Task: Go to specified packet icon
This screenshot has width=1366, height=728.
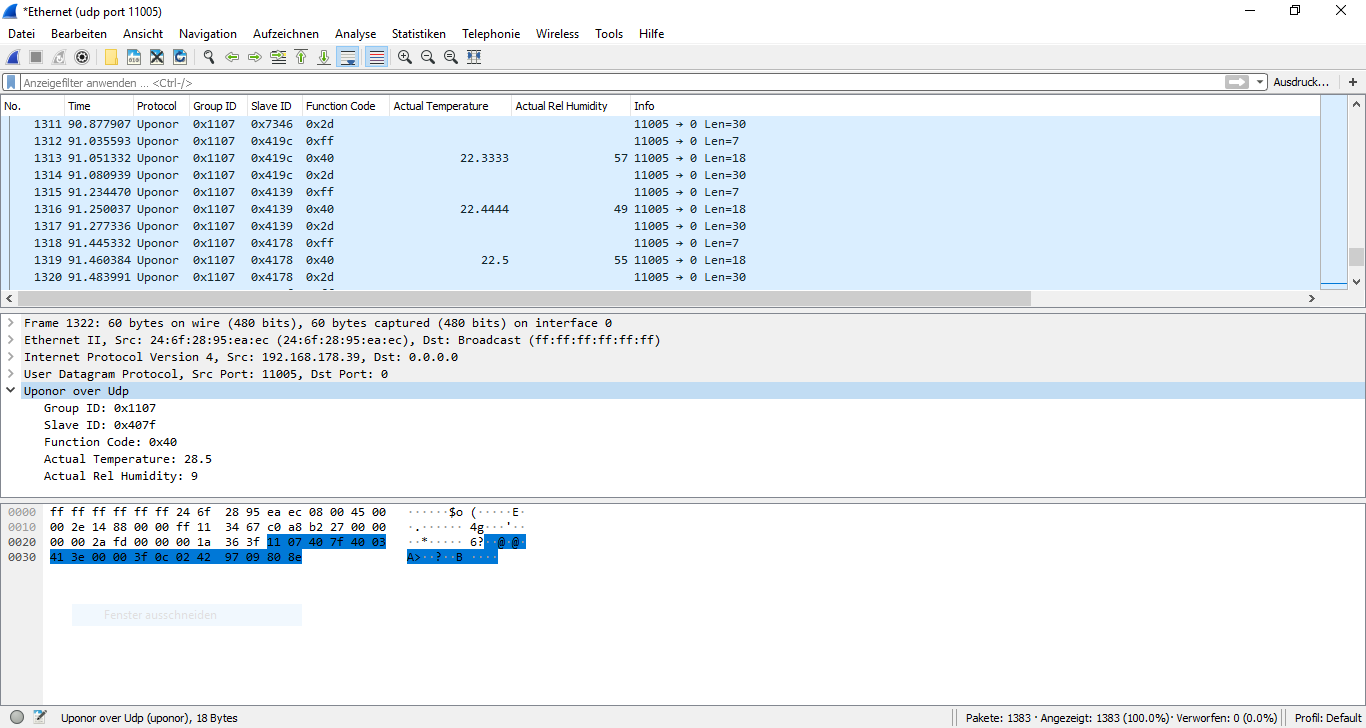Action: (x=278, y=57)
